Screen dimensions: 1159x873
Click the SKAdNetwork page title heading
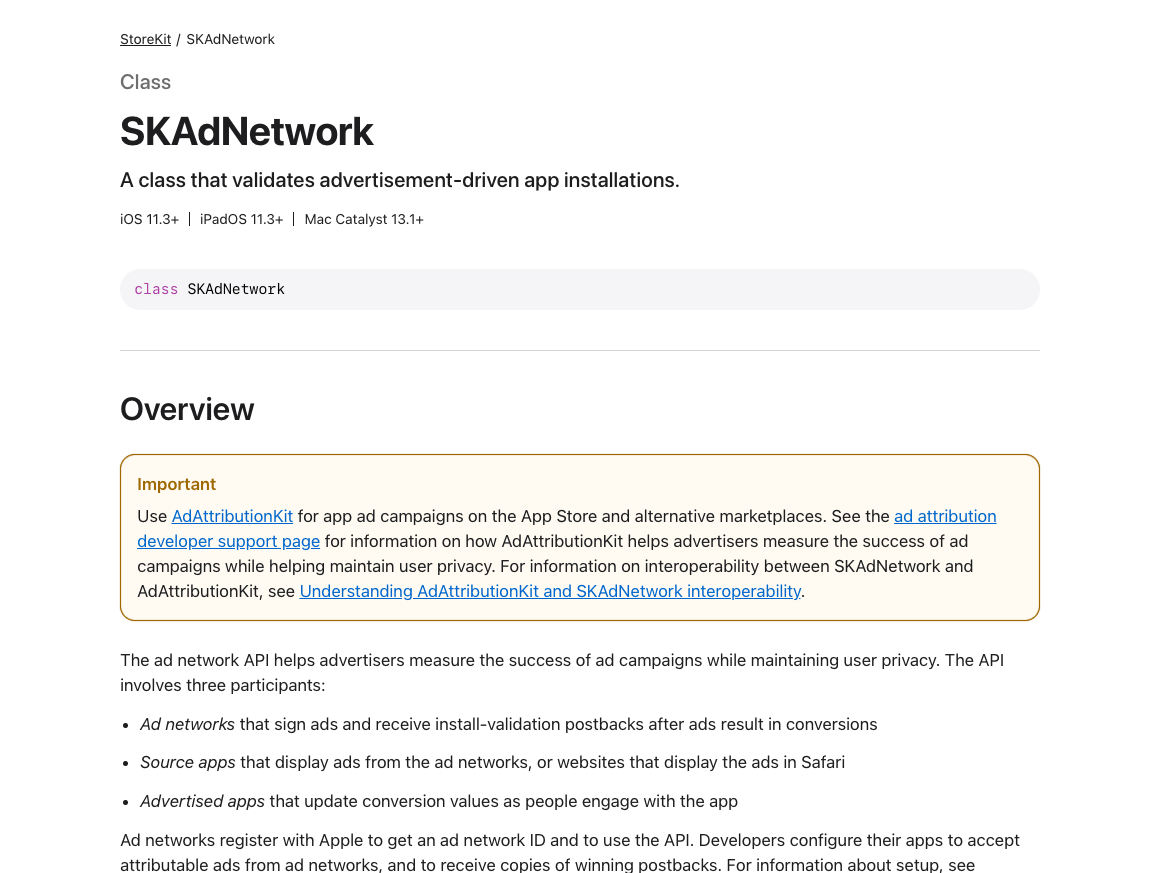[x=246, y=131]
